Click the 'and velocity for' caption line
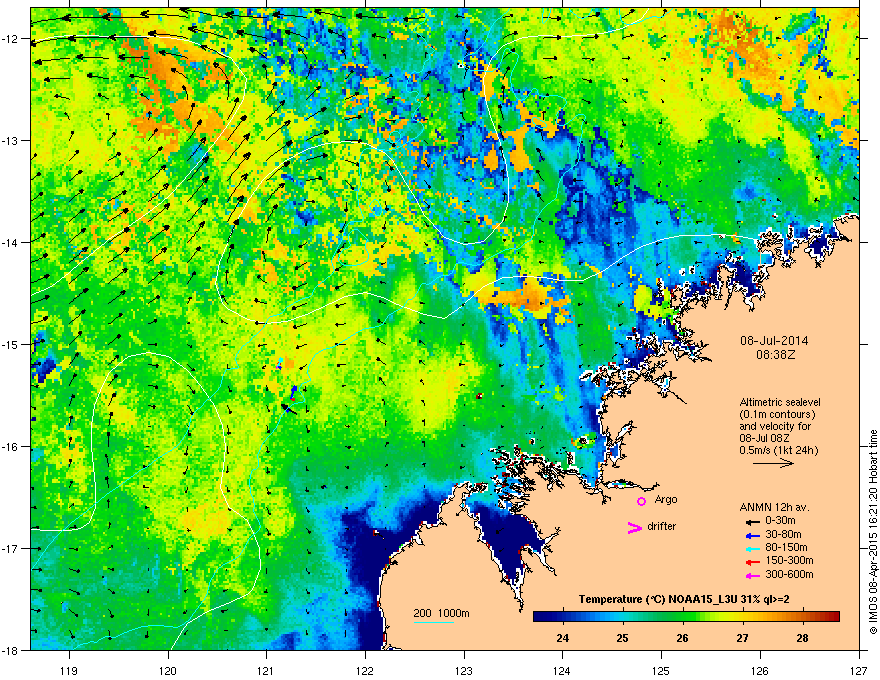This screenshot has height=680, width=880. click(775, 426)
